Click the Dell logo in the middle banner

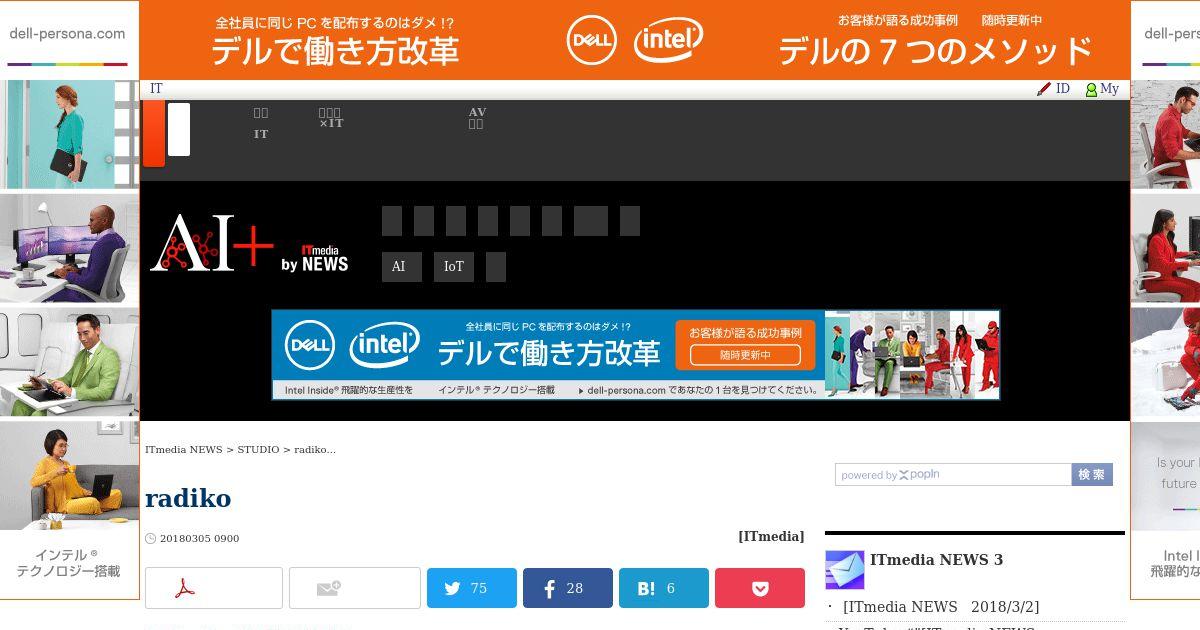pos(310,346)
